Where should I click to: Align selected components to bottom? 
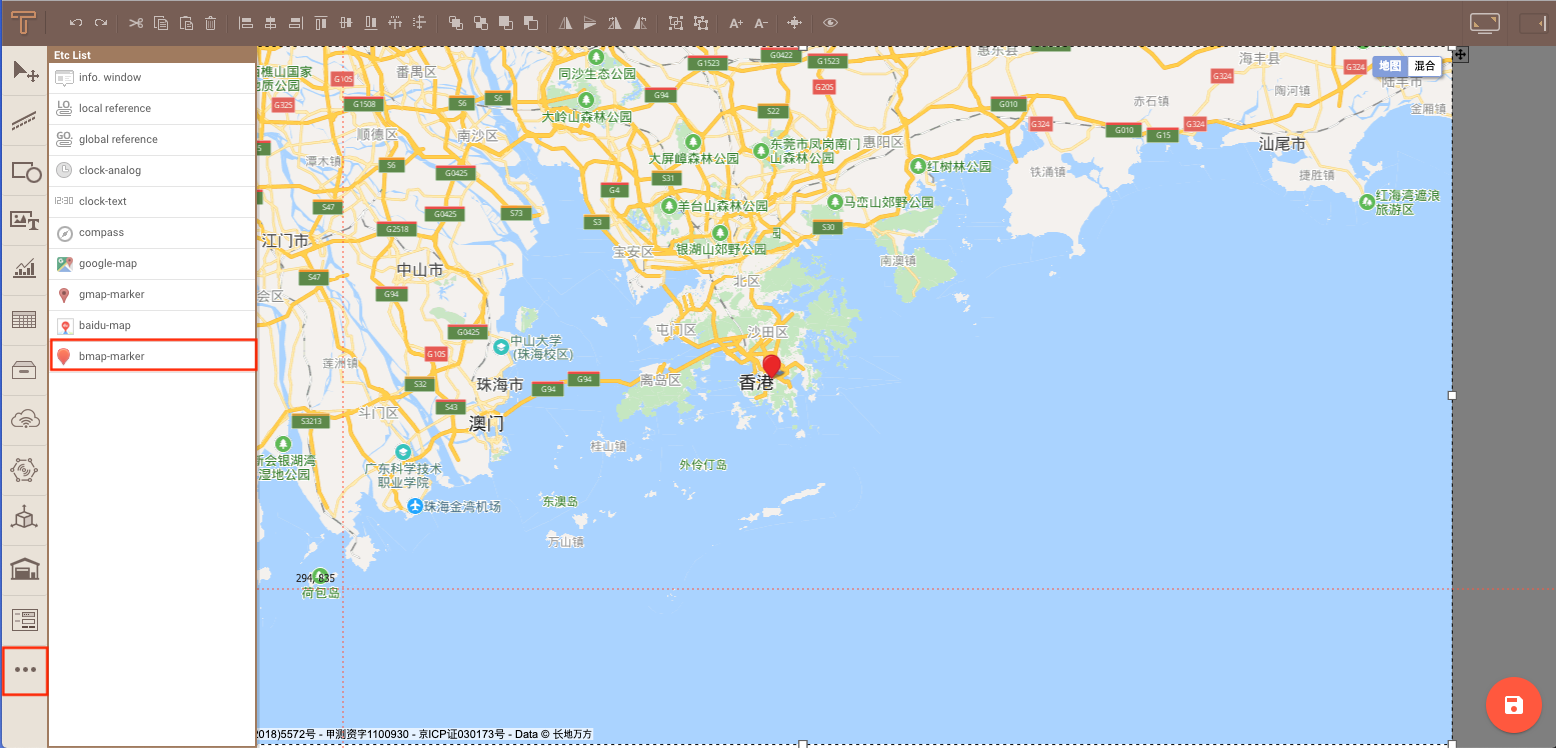371,22
